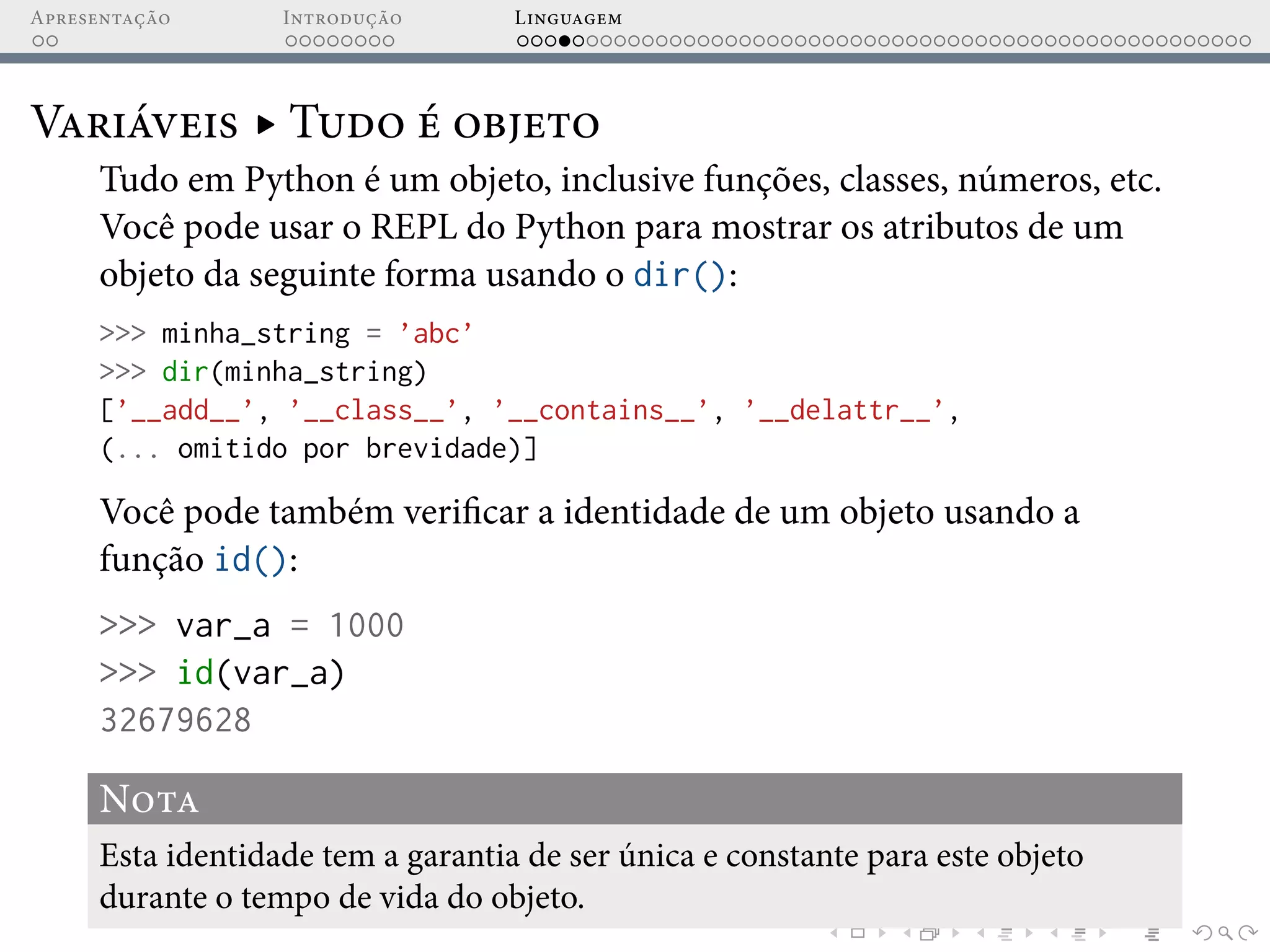Open the Introdução section
Image resolution: width=1270 pixels, height=952 pixels.
click(342, 18)
